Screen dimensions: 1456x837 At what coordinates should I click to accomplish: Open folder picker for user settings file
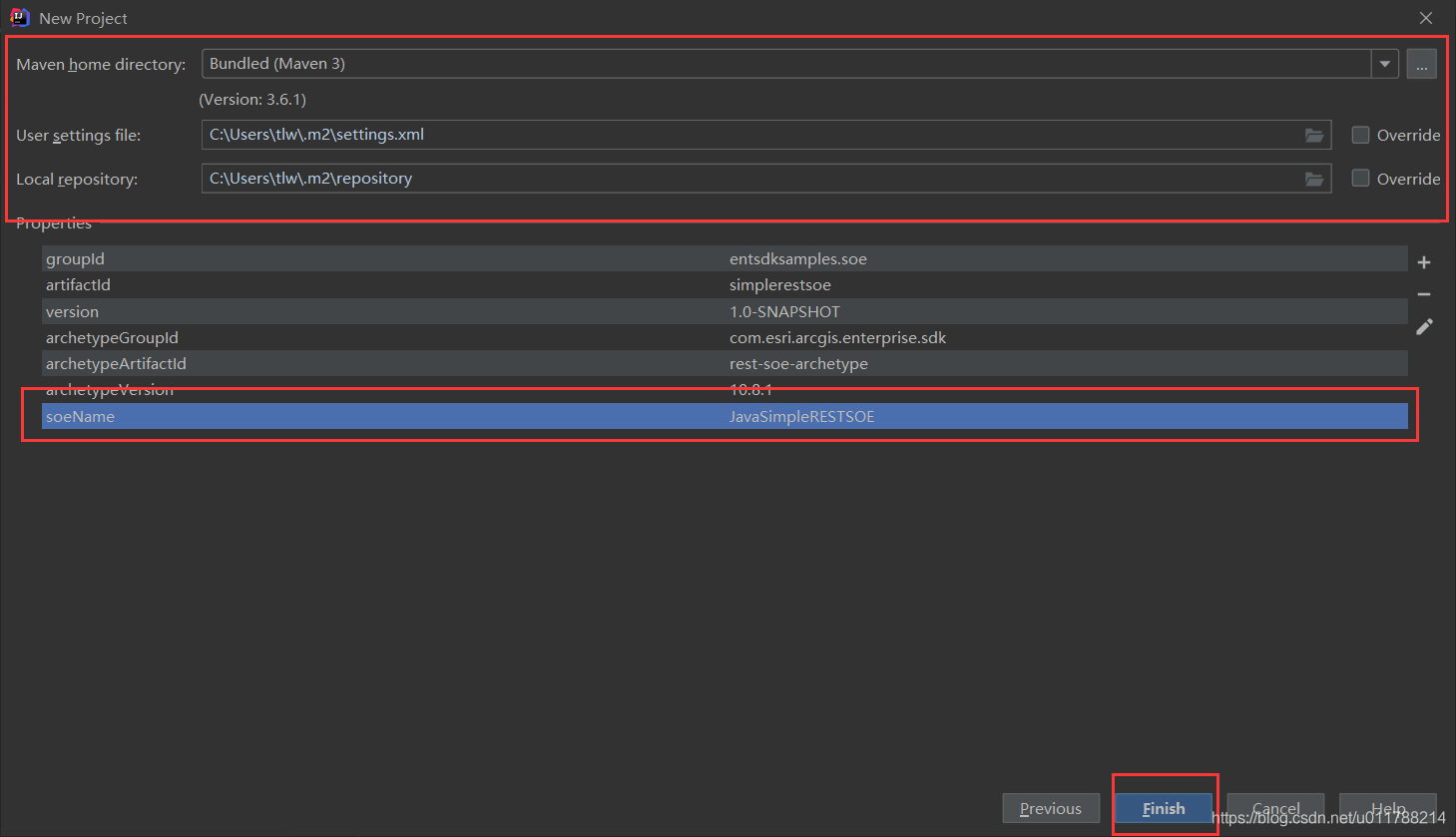(x=1314, y=135)
